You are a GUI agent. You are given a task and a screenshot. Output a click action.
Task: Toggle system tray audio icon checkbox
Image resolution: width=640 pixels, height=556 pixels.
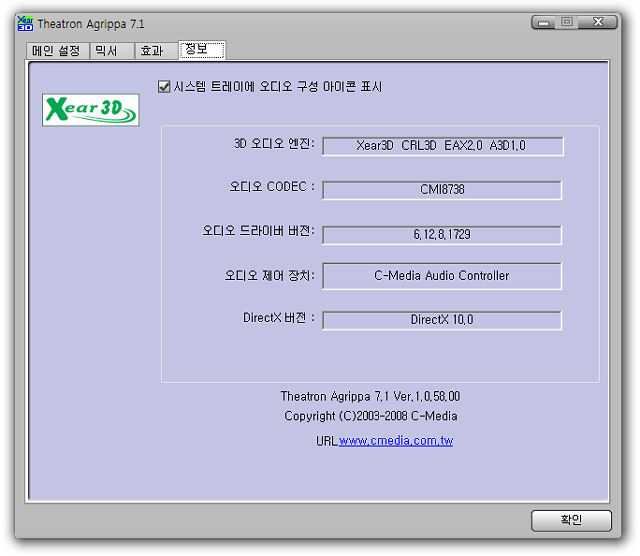164,87
